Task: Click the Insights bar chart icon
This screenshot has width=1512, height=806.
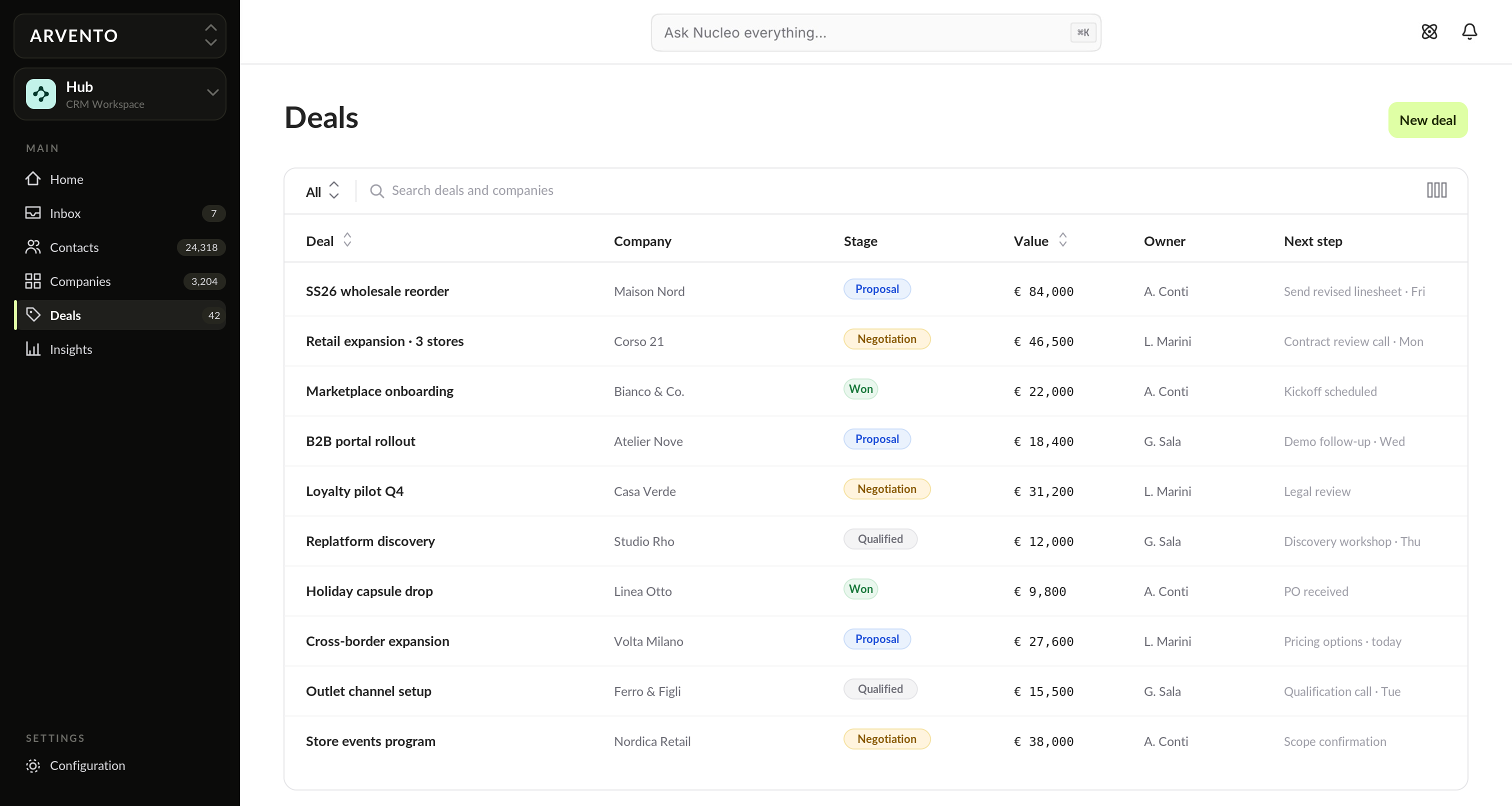Action: point(33,348)
